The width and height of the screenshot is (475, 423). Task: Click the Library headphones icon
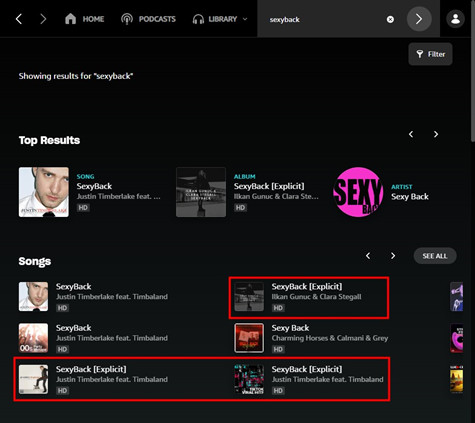[198, 19]
